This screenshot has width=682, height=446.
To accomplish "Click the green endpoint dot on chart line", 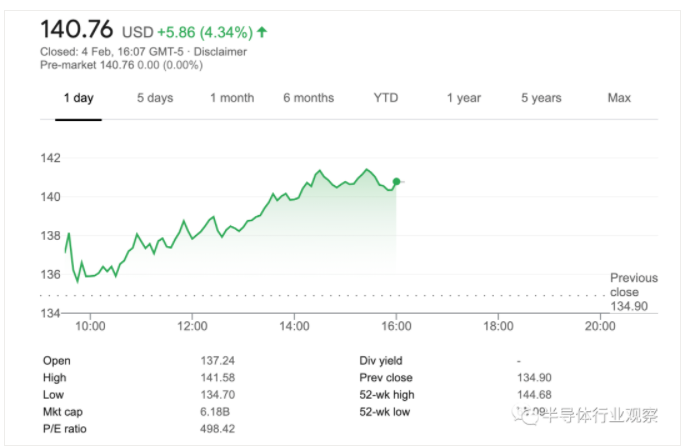I will 397,181.
